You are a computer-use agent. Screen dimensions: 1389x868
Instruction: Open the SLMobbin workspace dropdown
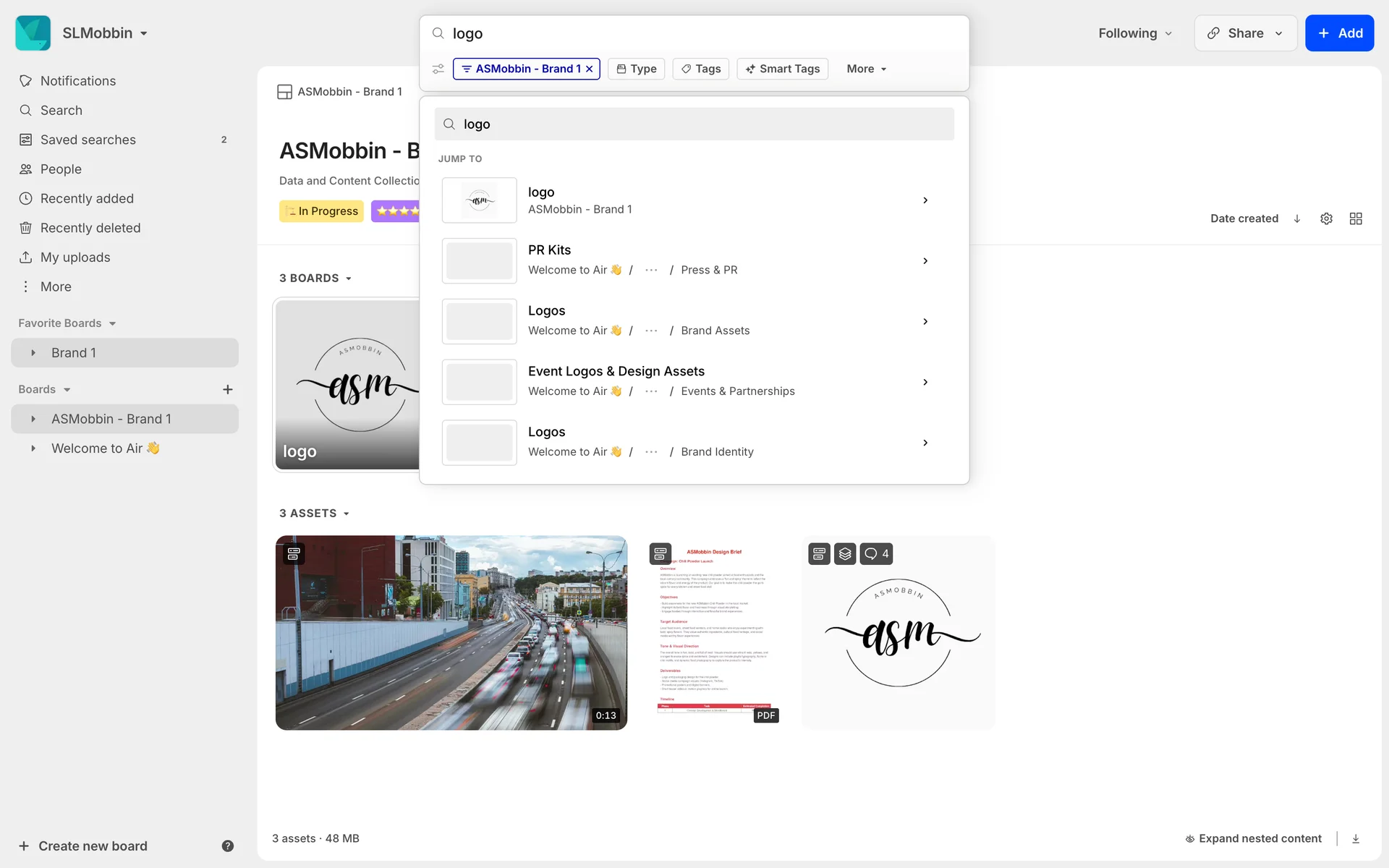(105, 33)
